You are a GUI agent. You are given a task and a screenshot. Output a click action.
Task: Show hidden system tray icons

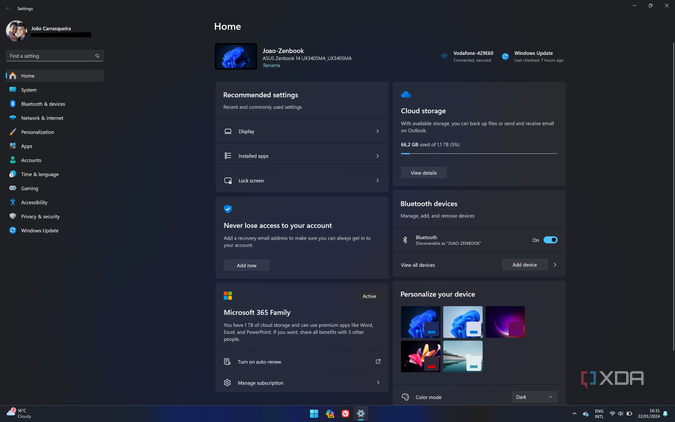(x=574, y=414)
